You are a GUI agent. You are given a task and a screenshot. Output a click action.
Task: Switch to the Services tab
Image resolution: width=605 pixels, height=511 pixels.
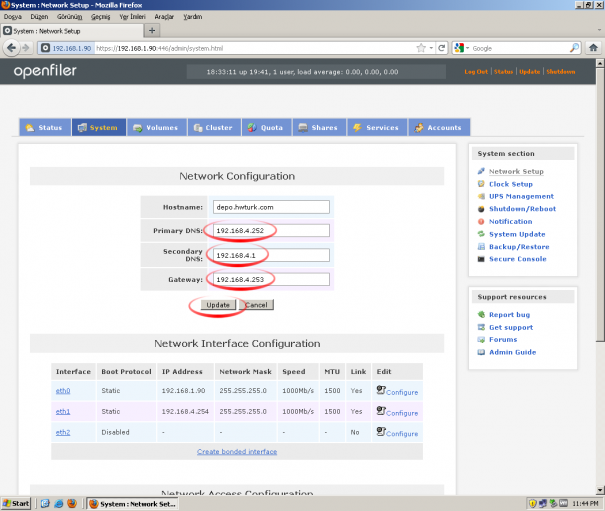[x=377, y=127]
